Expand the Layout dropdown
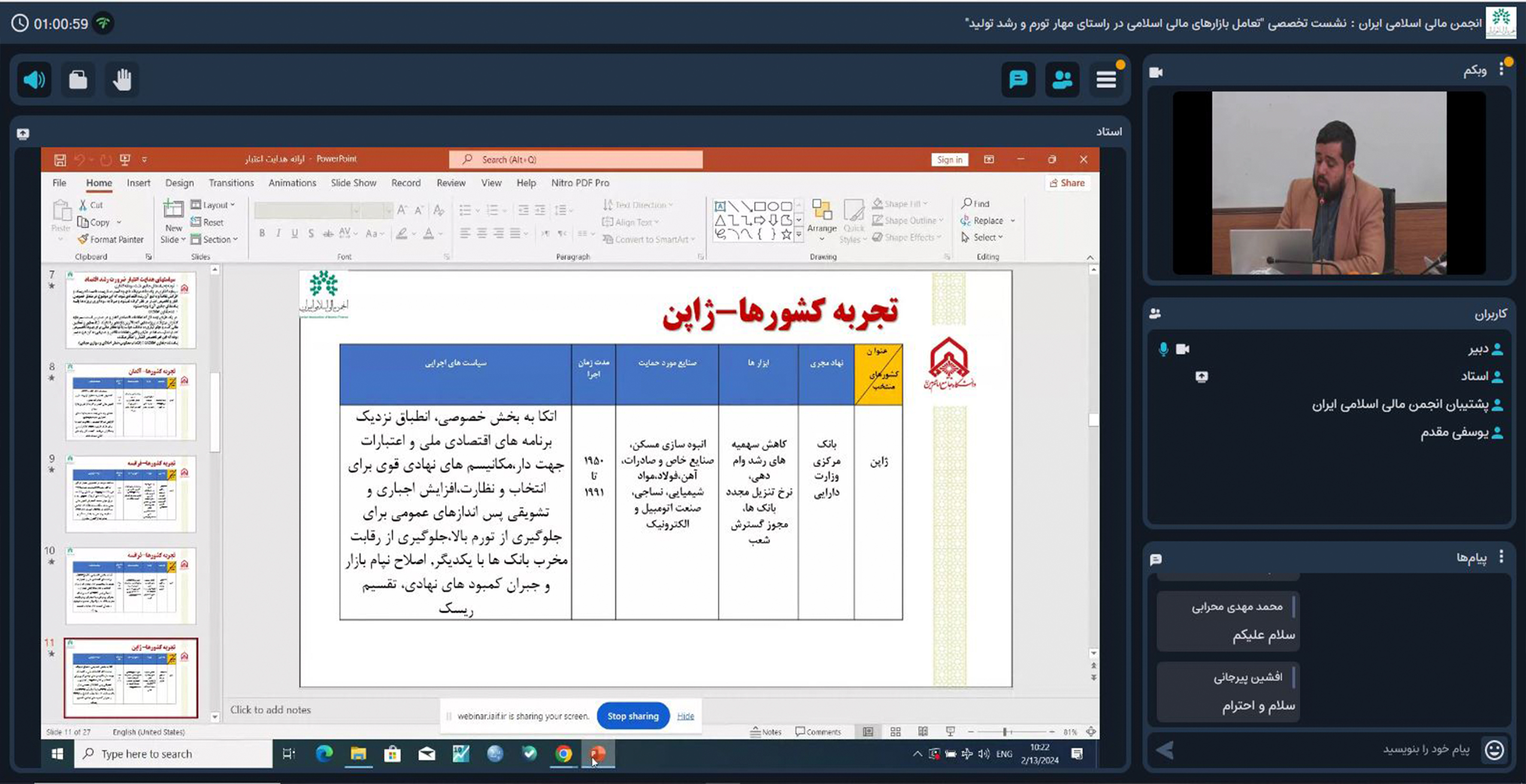 point(214,205)
